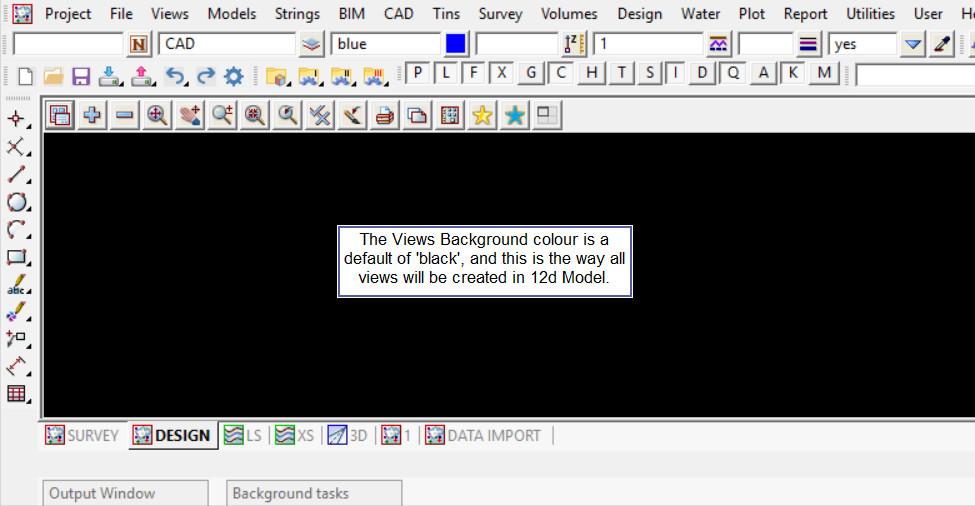Open the dropdown next to 'yes' field
This screenshot has height=506, width=975.
tap(912, 44)
